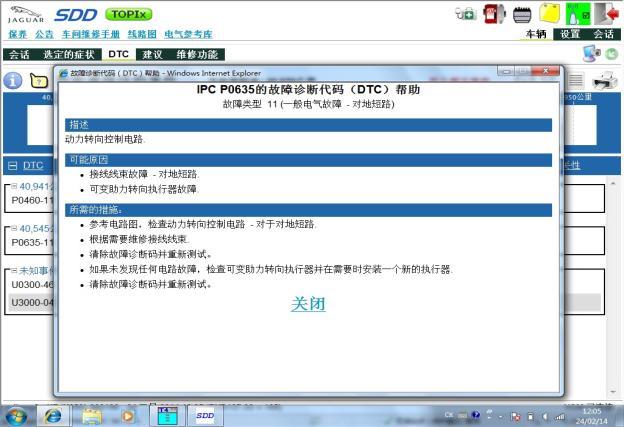The width and height of the screenshot is (624, 427).
Task: Select the 选定的症状 tab
Action: pos(69,55)
